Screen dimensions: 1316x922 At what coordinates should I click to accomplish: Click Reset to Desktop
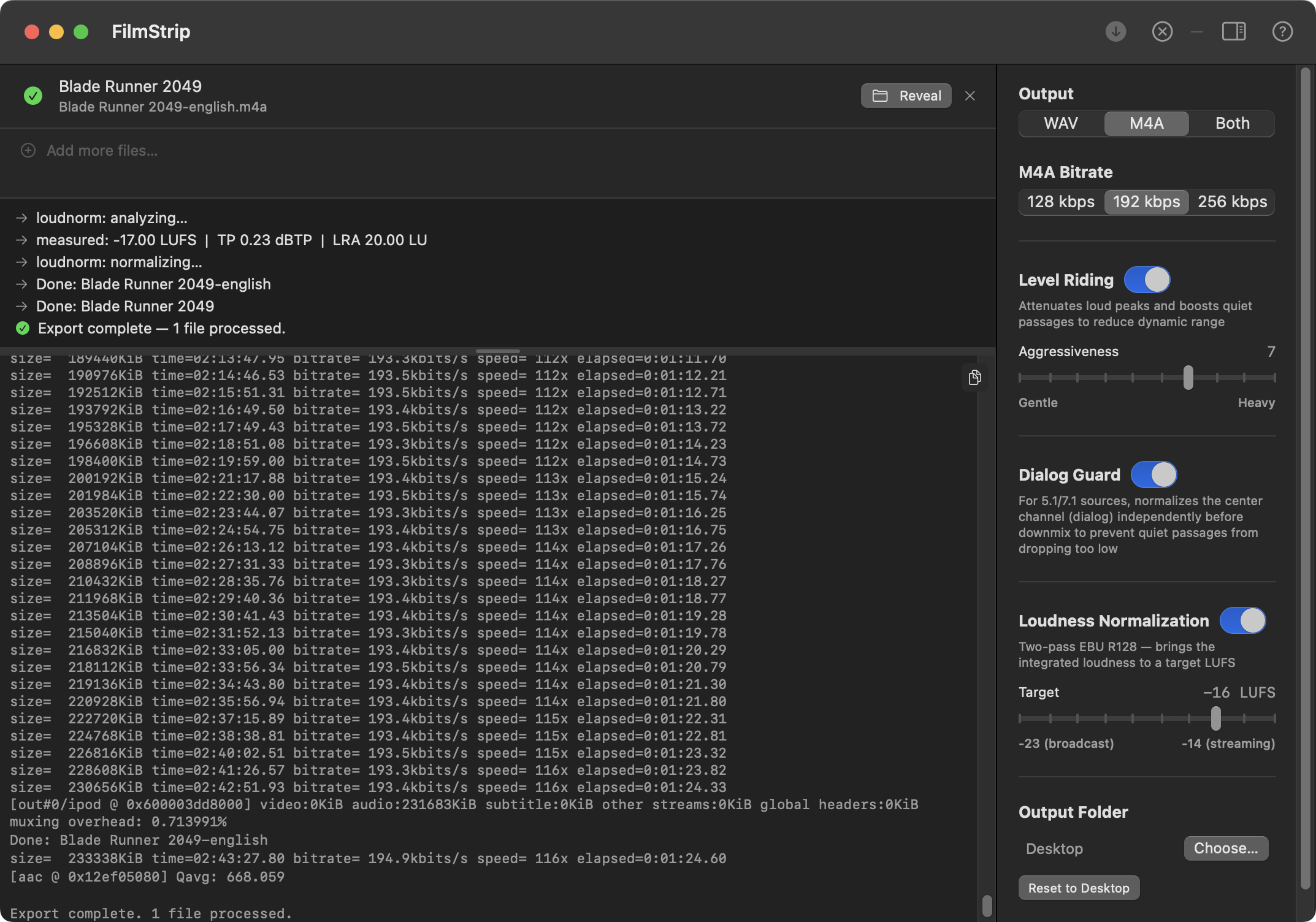(1078, 887)
